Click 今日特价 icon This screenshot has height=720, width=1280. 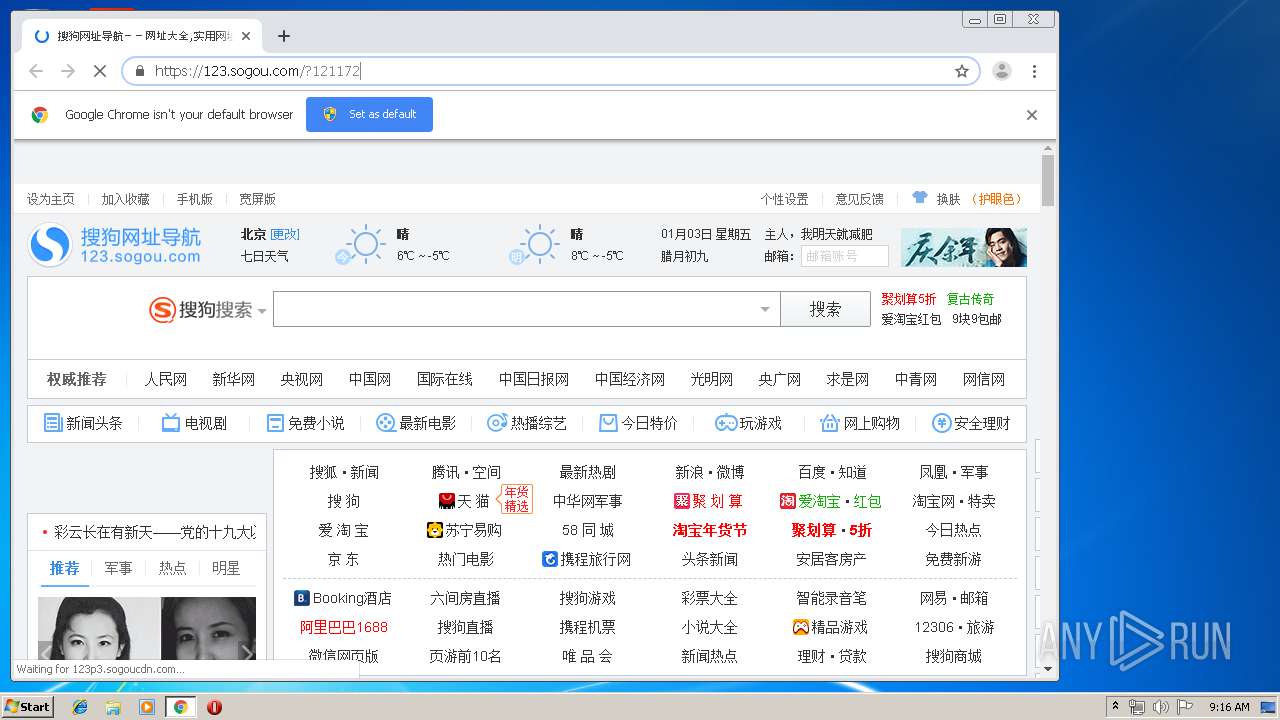(x=608, y=423)
